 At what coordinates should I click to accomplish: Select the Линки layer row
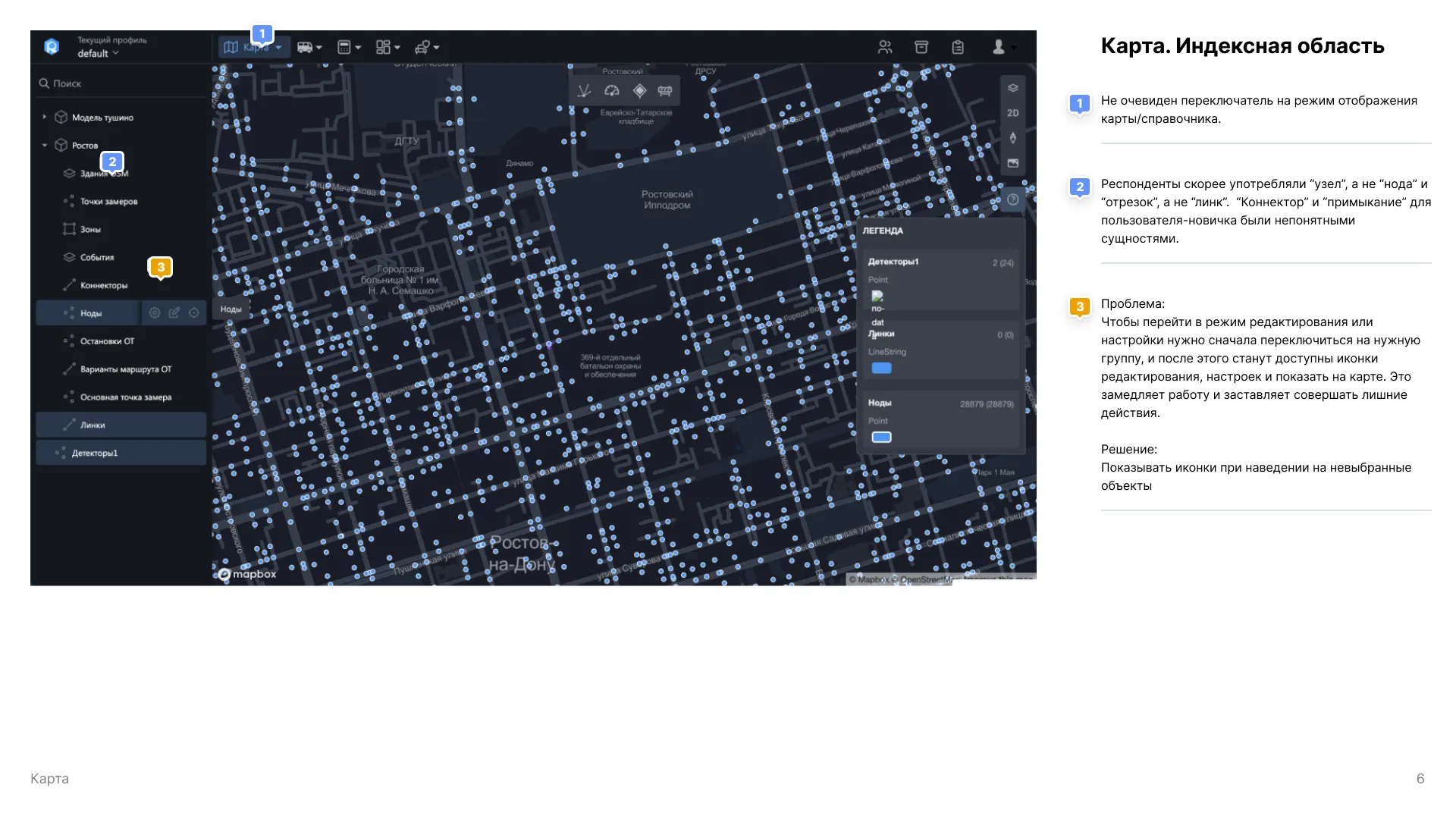(121, 425)
